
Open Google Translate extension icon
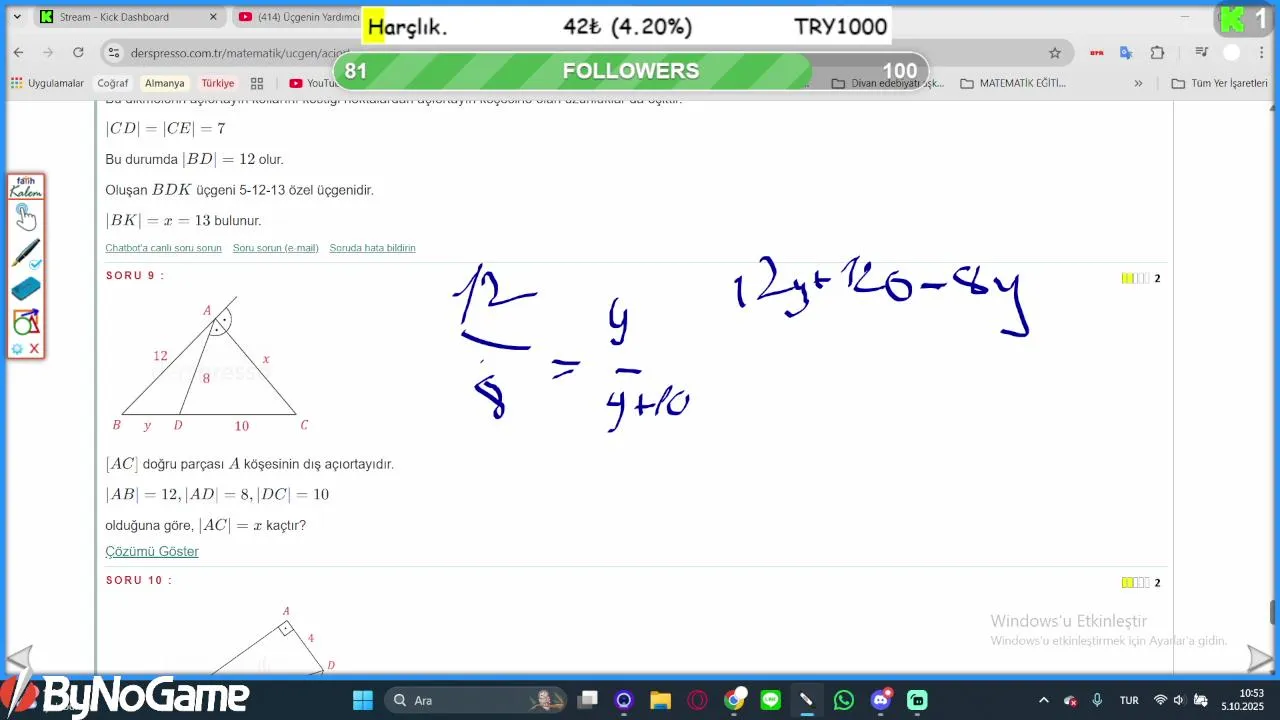click(1126, 52)
